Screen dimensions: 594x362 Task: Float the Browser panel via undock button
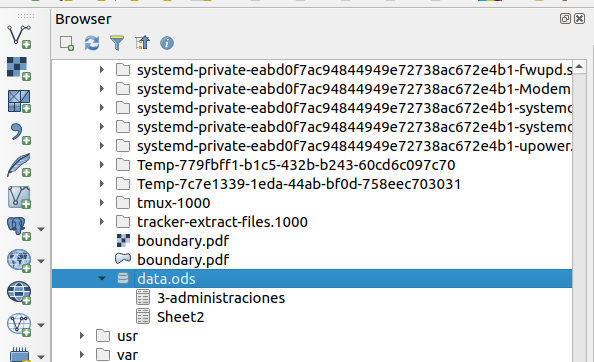click(565, 19)
